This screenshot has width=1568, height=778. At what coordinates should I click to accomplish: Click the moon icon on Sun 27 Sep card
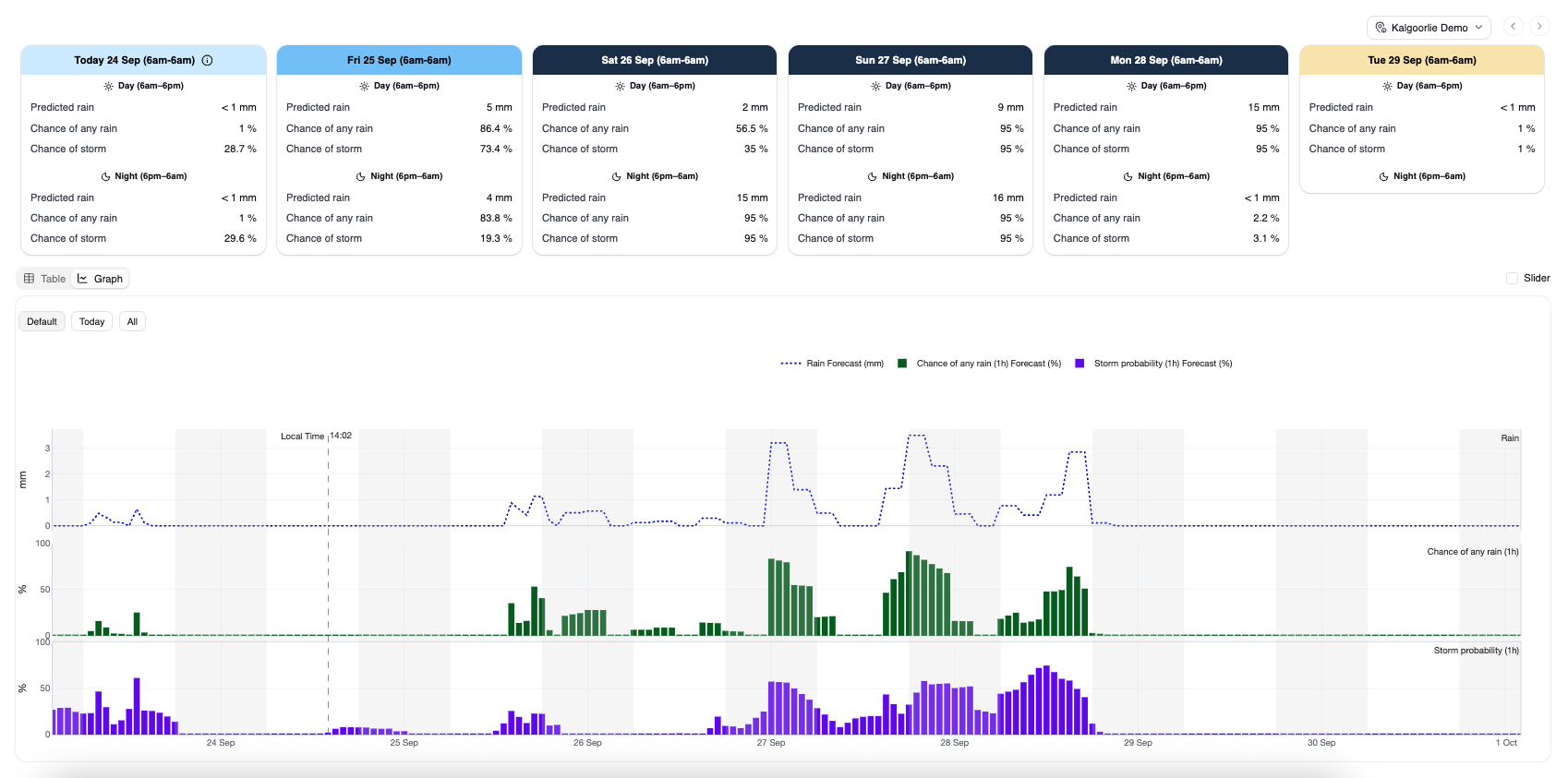(x=873, y=176)
